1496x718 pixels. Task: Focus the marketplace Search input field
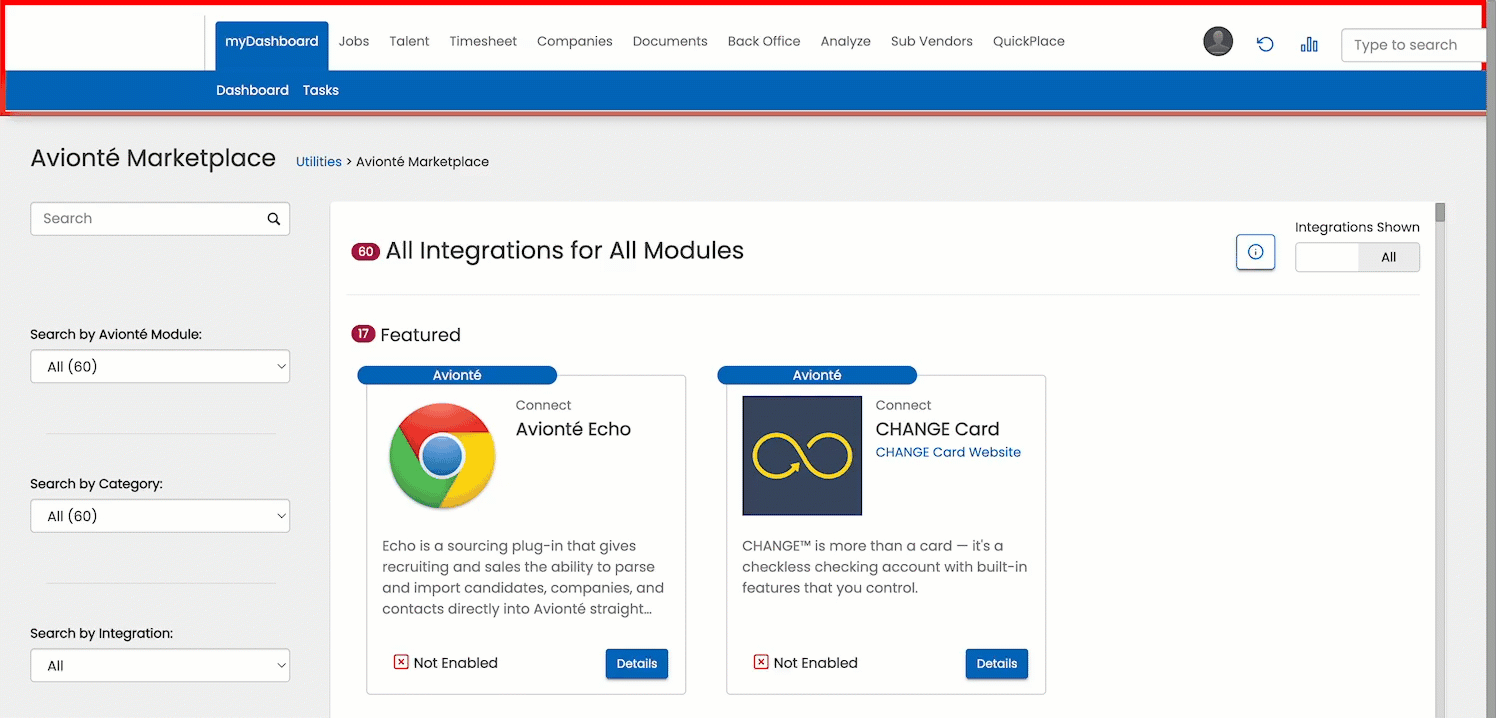150,219
